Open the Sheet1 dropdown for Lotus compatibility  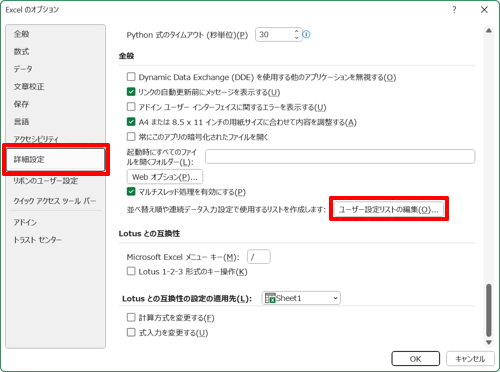[301, 298]
